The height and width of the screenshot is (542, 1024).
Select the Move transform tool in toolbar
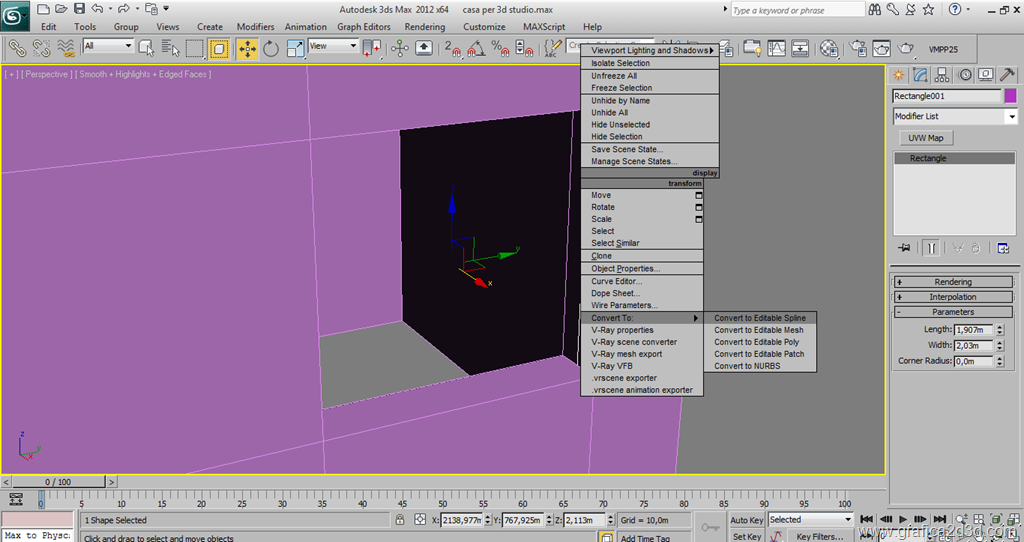tap(246, 48)
